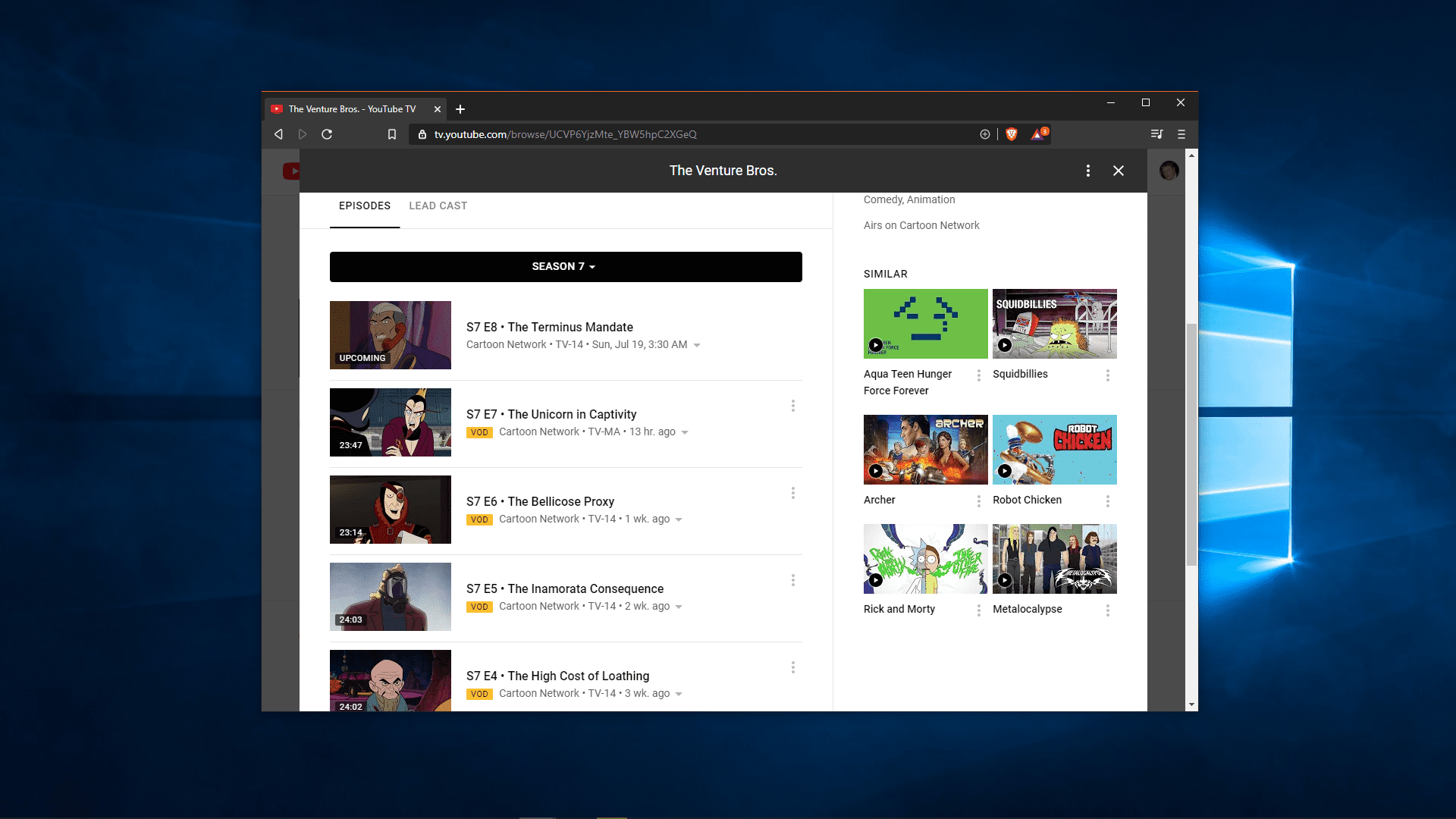Open episode S7 E6 The Bellicose Proxy title
The height and width of the screenshot is (819, 1456).
click(x=540, y=501)
